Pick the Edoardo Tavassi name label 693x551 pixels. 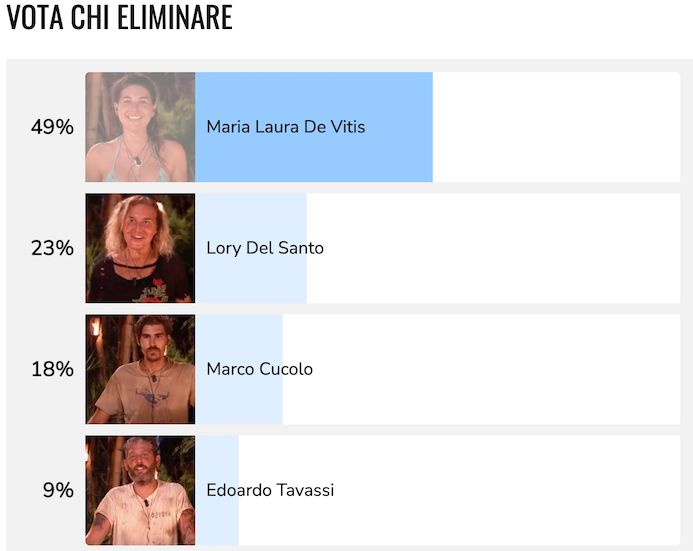270,490
